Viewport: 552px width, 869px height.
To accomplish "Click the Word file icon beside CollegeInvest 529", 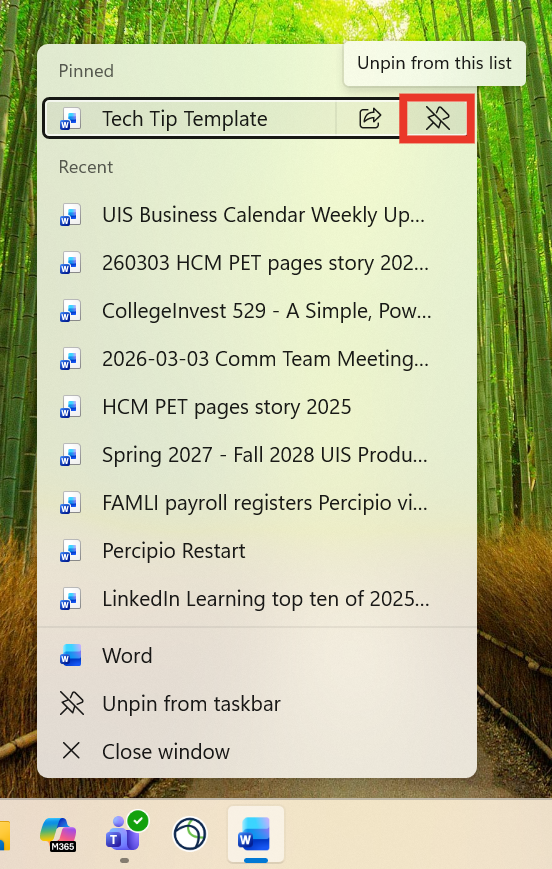I will click(70, 311).
